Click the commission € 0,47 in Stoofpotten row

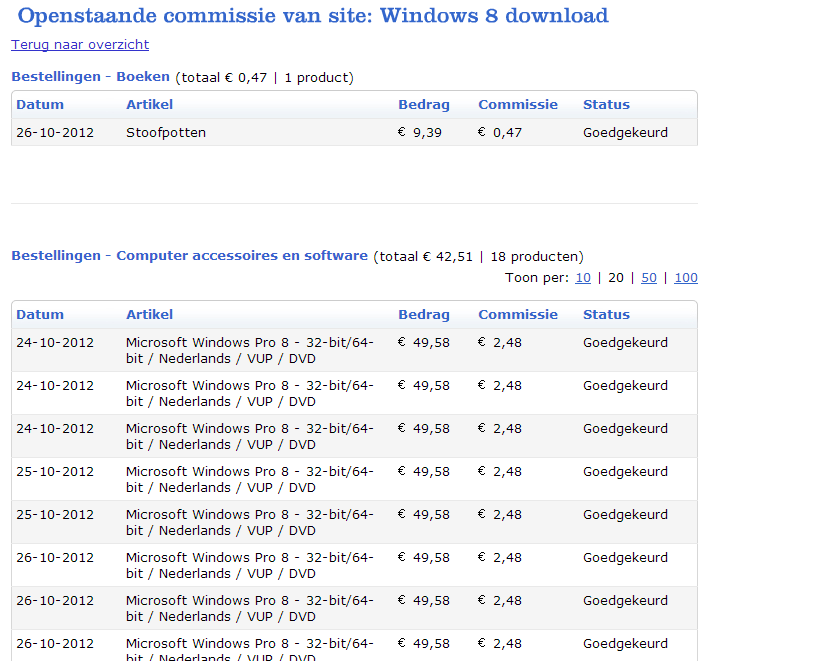[499, 133]
